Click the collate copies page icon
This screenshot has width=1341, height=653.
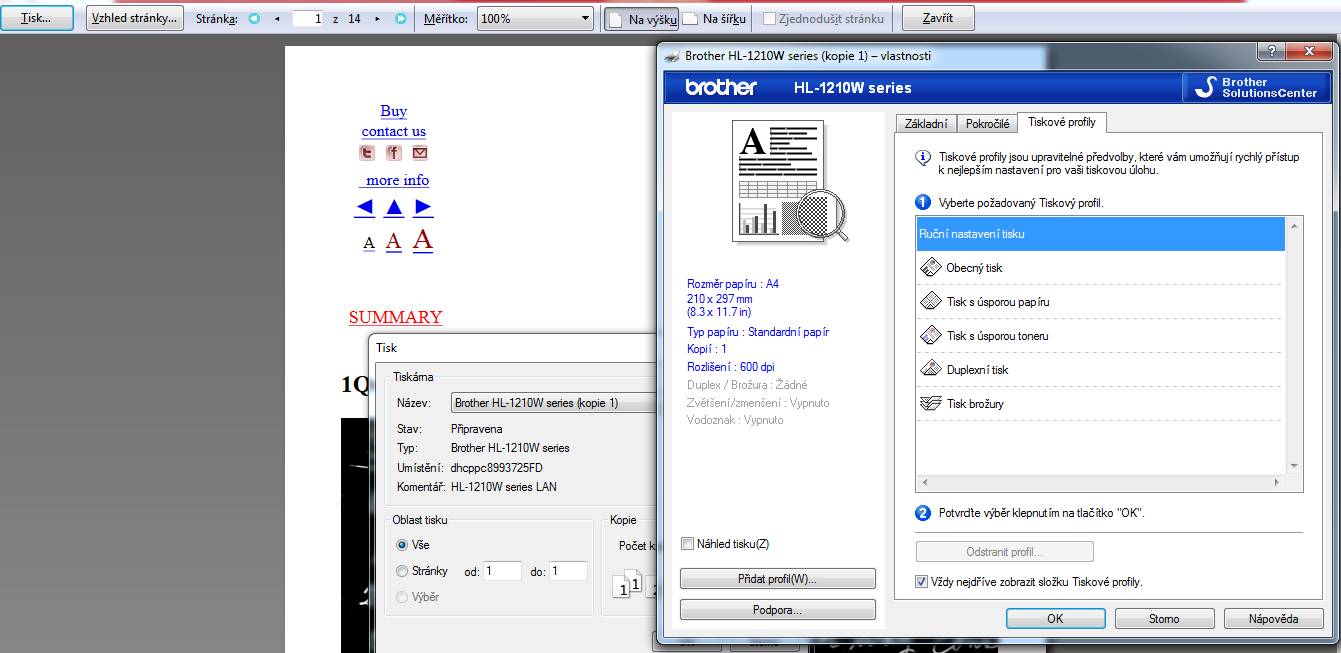click(x=629, y=584)
